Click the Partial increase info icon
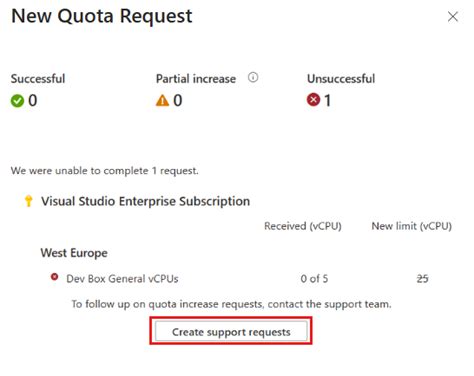The height and width of the screenshot is (376, 474). pos(253,78)
